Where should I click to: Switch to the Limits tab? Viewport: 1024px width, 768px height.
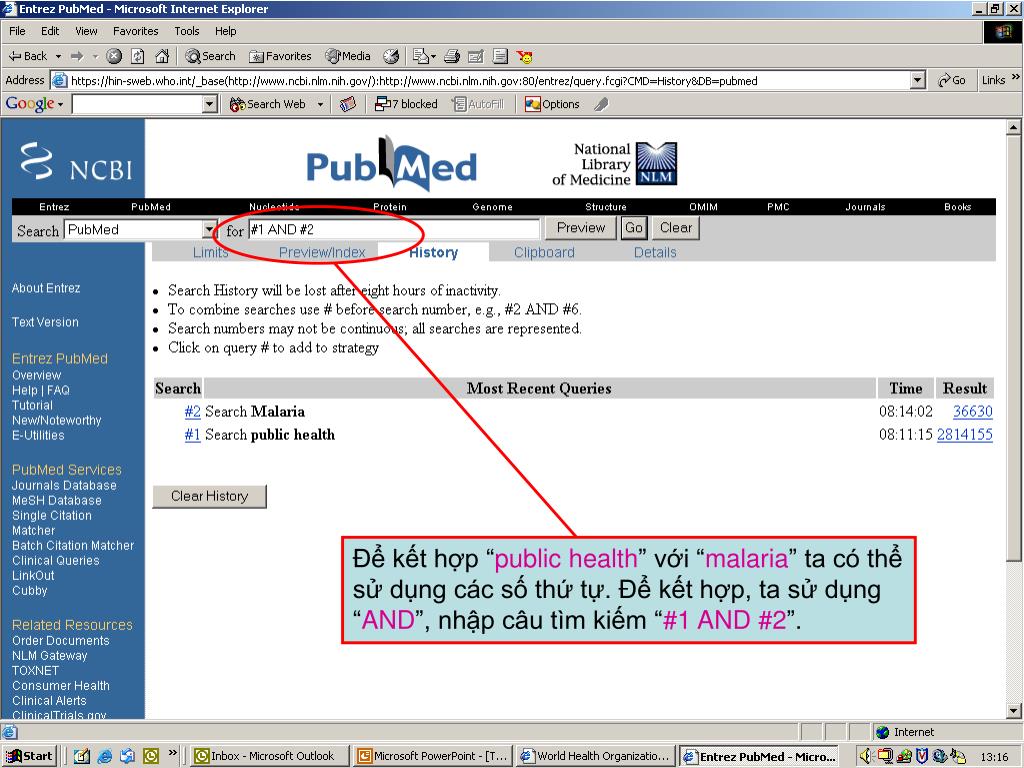[210, 253]
